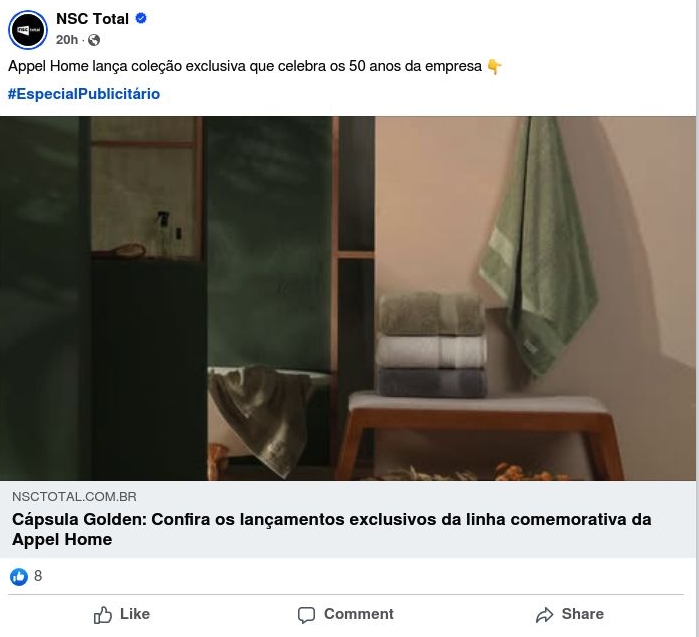The height and width of the screenshot is (637, 699).
Task: Like the Appel Home post
Action: point(122,614)
